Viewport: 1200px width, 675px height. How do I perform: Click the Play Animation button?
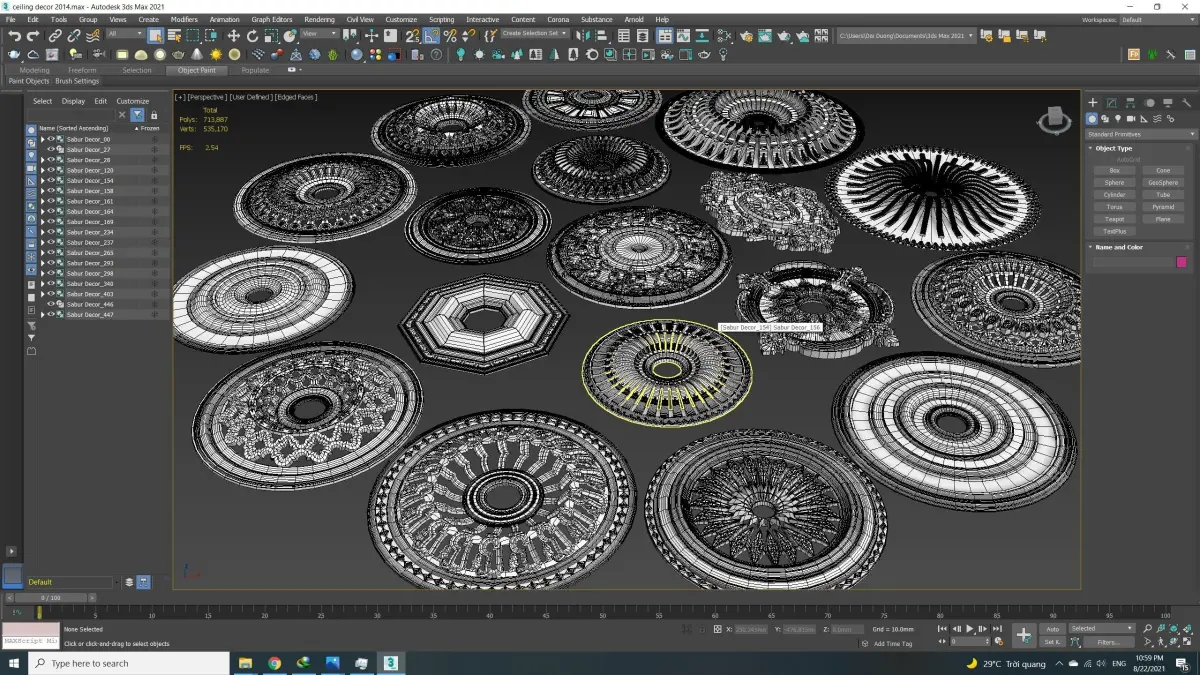tap(970, 629)
